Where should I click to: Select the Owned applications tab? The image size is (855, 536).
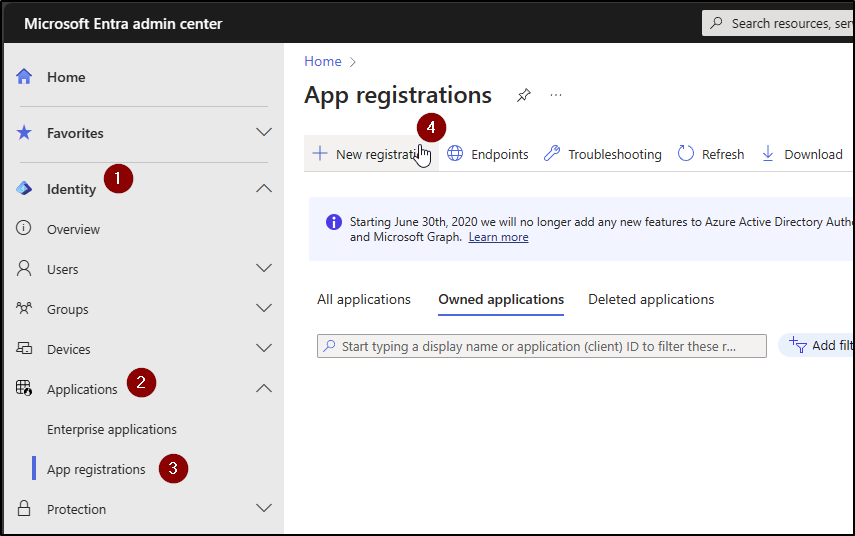click(x=501, y=299)
